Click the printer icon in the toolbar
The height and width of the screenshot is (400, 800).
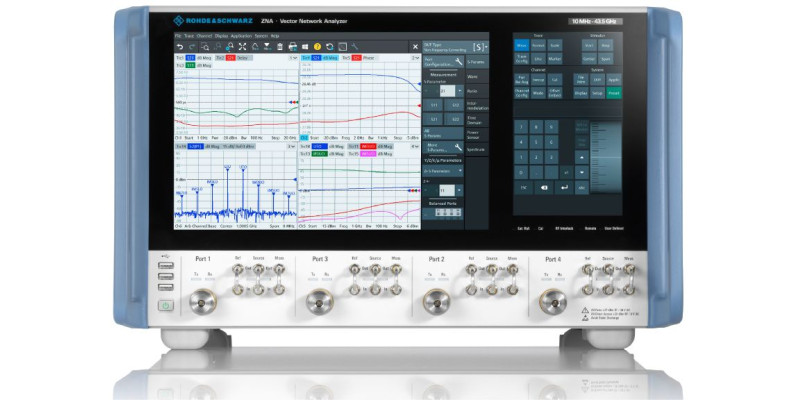click(x=292, y=46)
